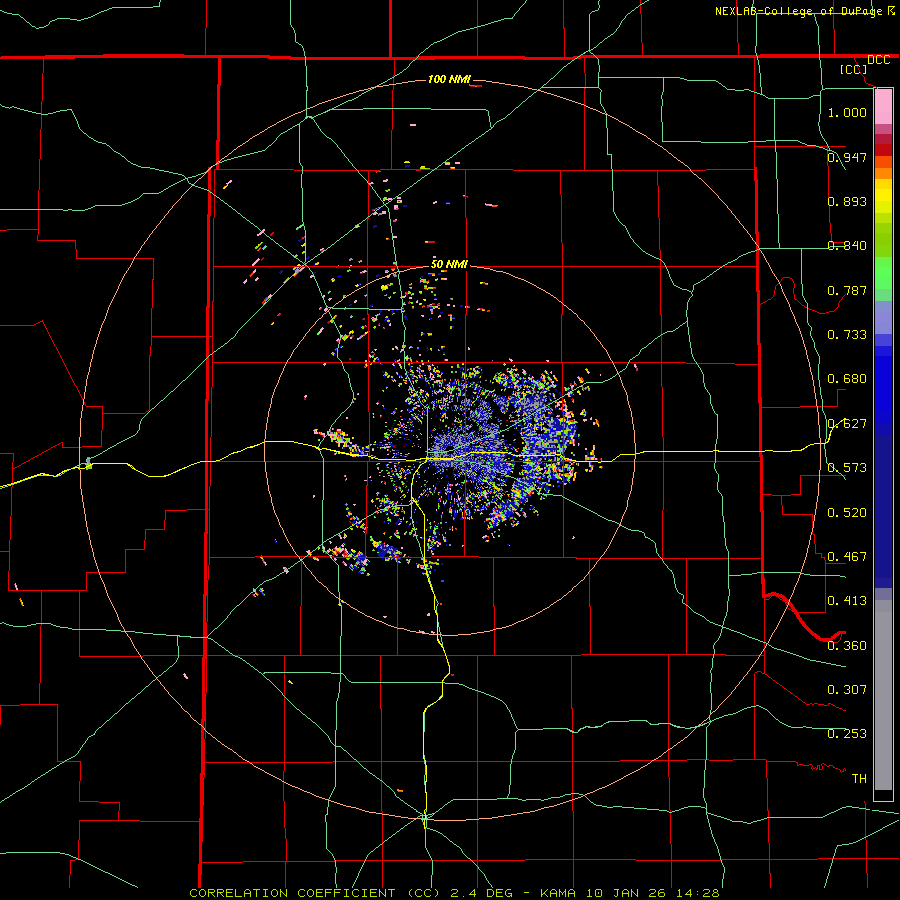This screenshot has height=900, width=900.
Task: Click the 0.467 color scale value
Action: pyautogui.click(x=847, y=556)
